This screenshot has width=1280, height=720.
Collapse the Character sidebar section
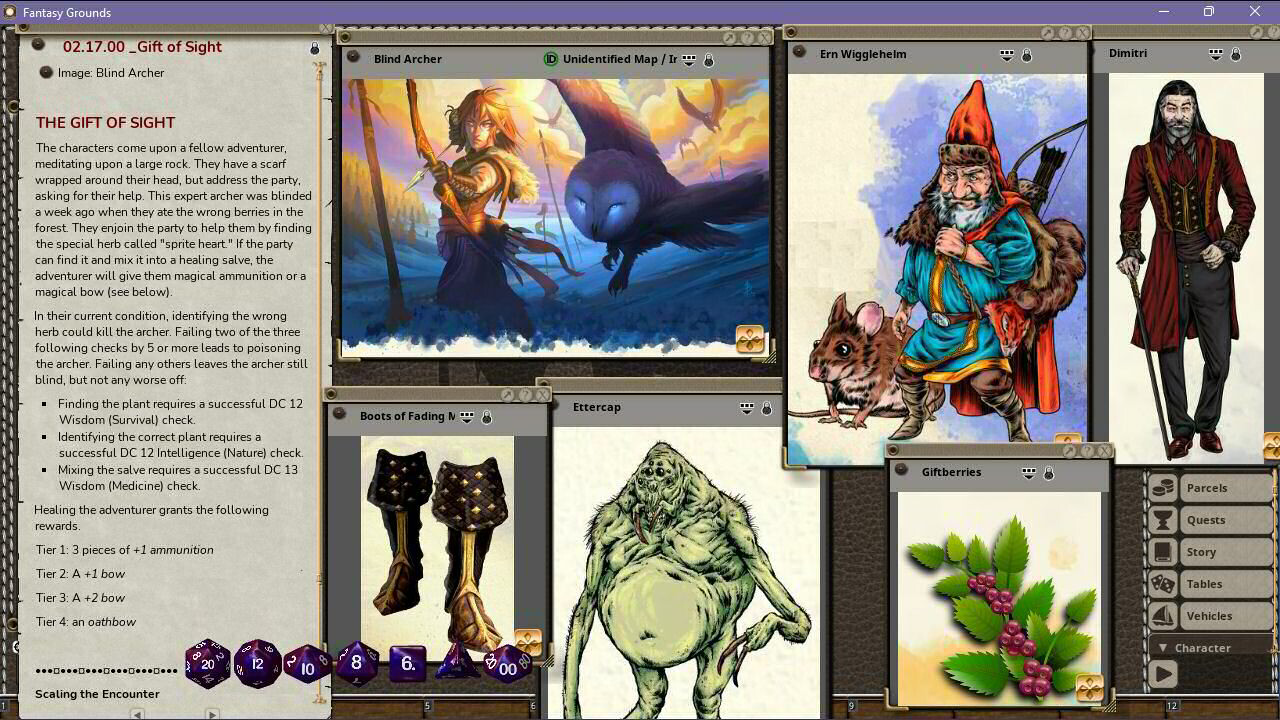(x=1163, y=648)
